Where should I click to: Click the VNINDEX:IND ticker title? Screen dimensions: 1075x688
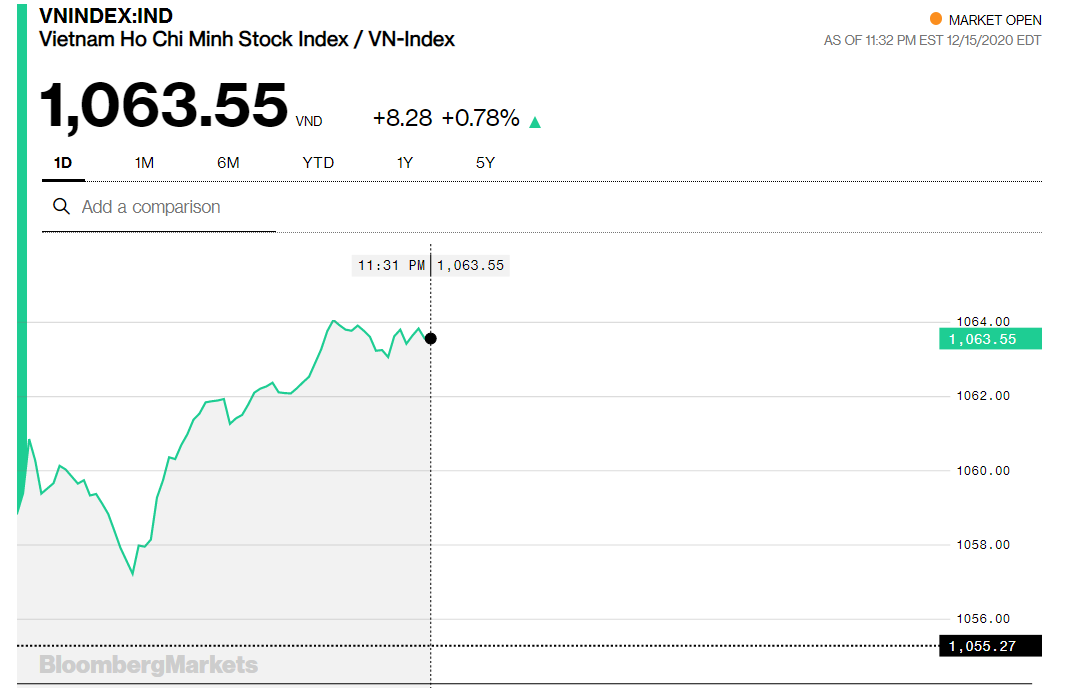coord(105,17)
